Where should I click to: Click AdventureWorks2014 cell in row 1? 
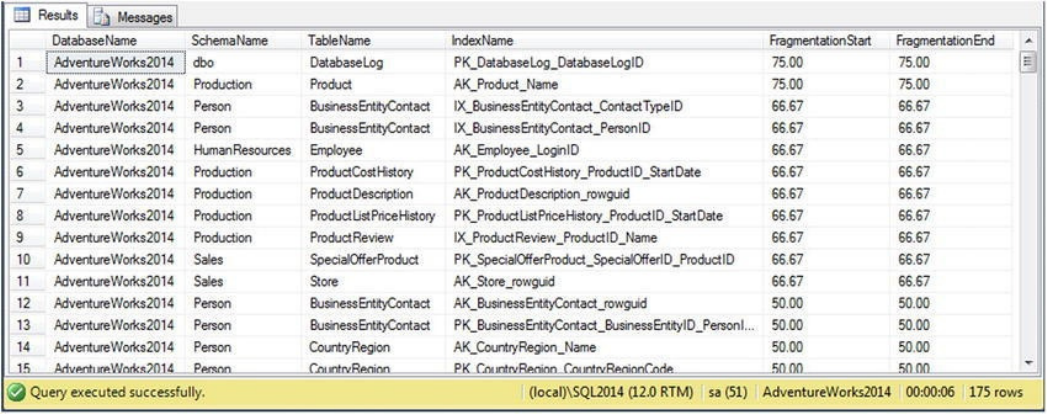[x=116, y=63]
